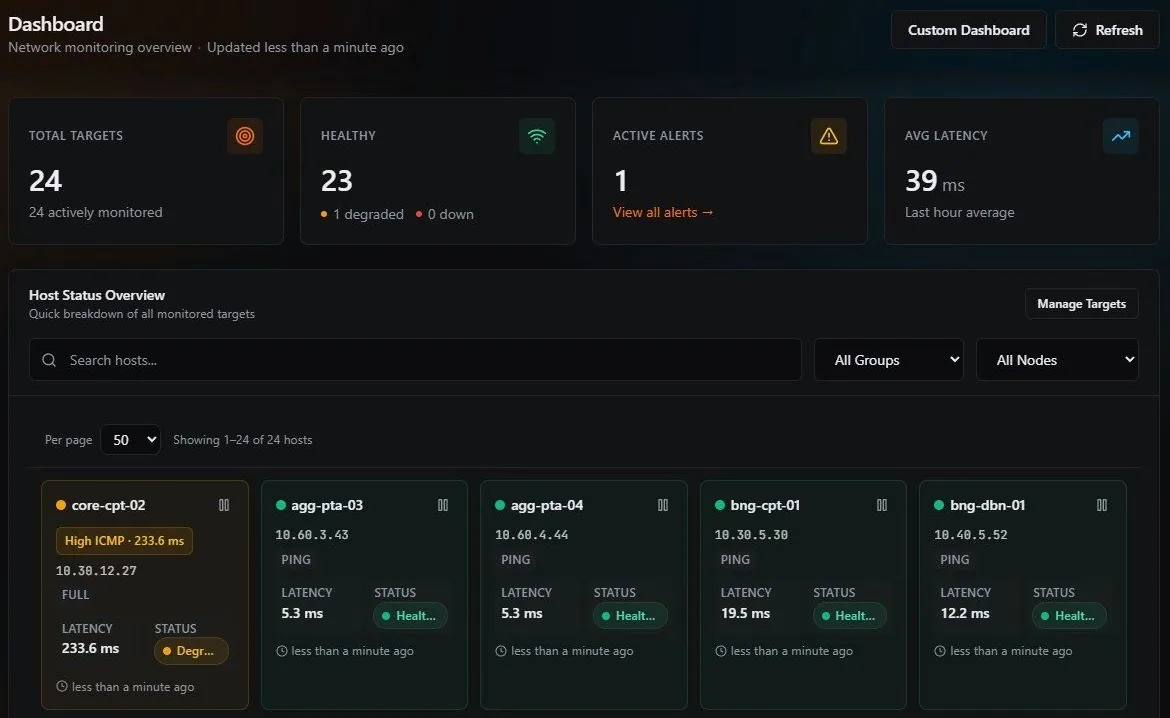Open the bng-dbn-01 host name
The width and height of the screenshot is (1170, 718).
pos(987,505)
